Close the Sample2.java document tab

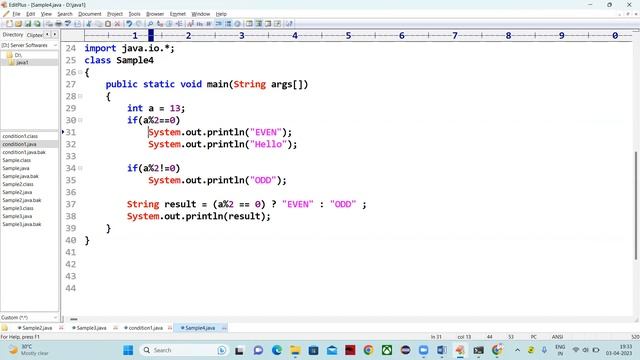coord(61,328)
